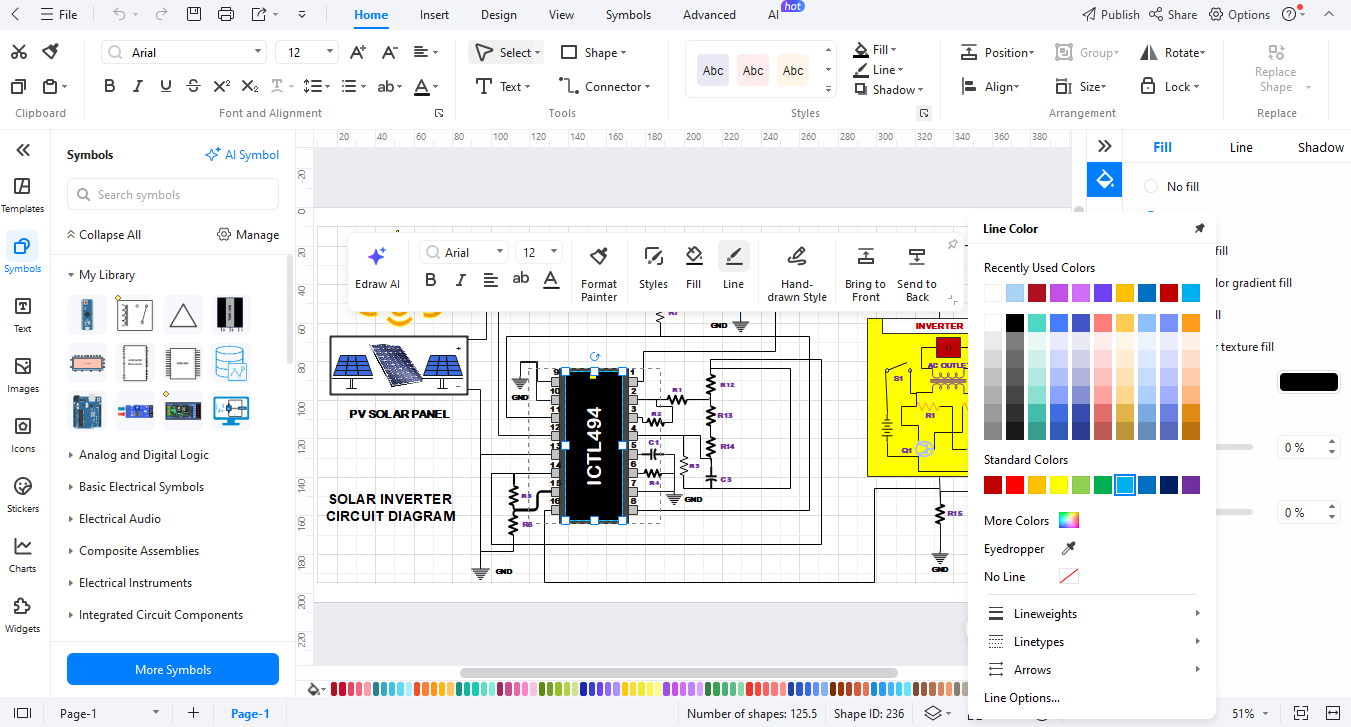The width and height of the screenshot is (1351, 727).
Task: Click Bring to Front icon
Action: pos(866,273)
